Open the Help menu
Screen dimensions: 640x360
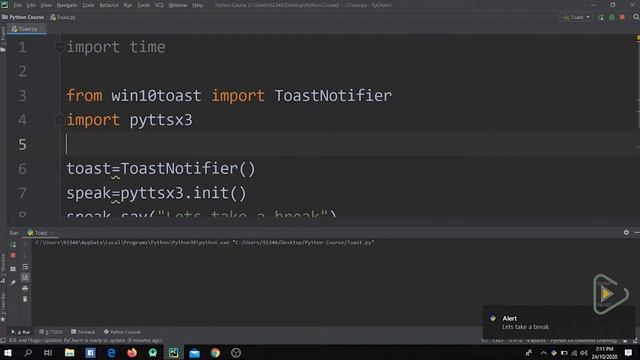click(198, 5)
